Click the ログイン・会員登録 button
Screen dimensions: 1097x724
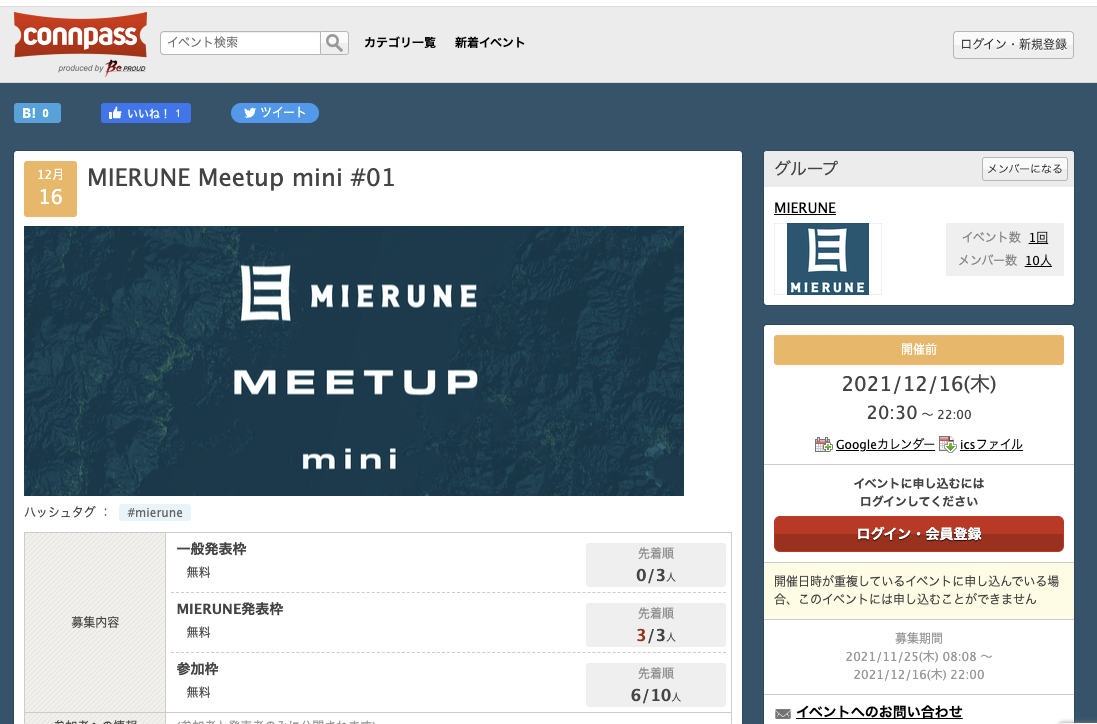[x=918, y=534]
